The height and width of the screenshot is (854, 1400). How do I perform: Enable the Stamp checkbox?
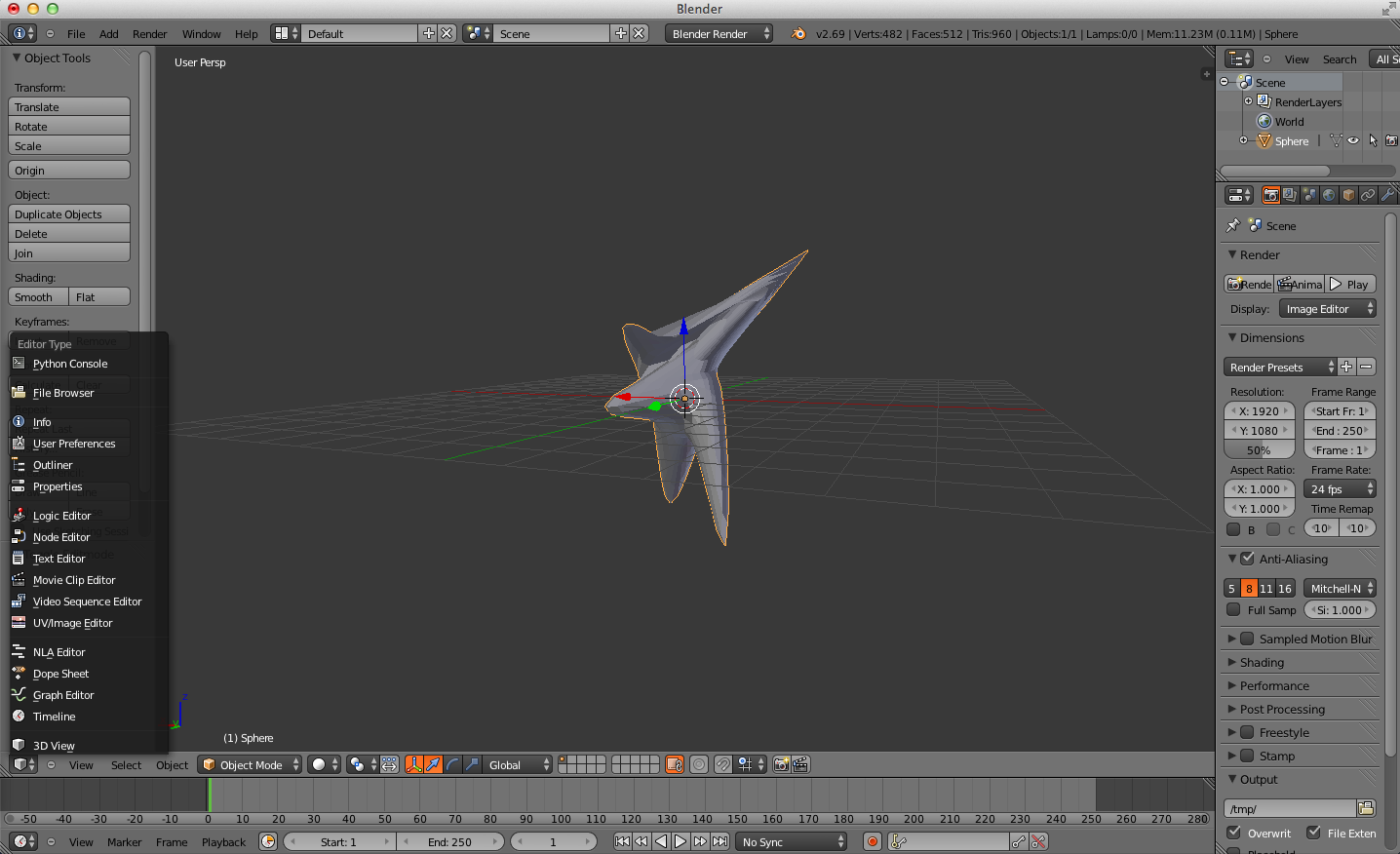[1247, 756]
